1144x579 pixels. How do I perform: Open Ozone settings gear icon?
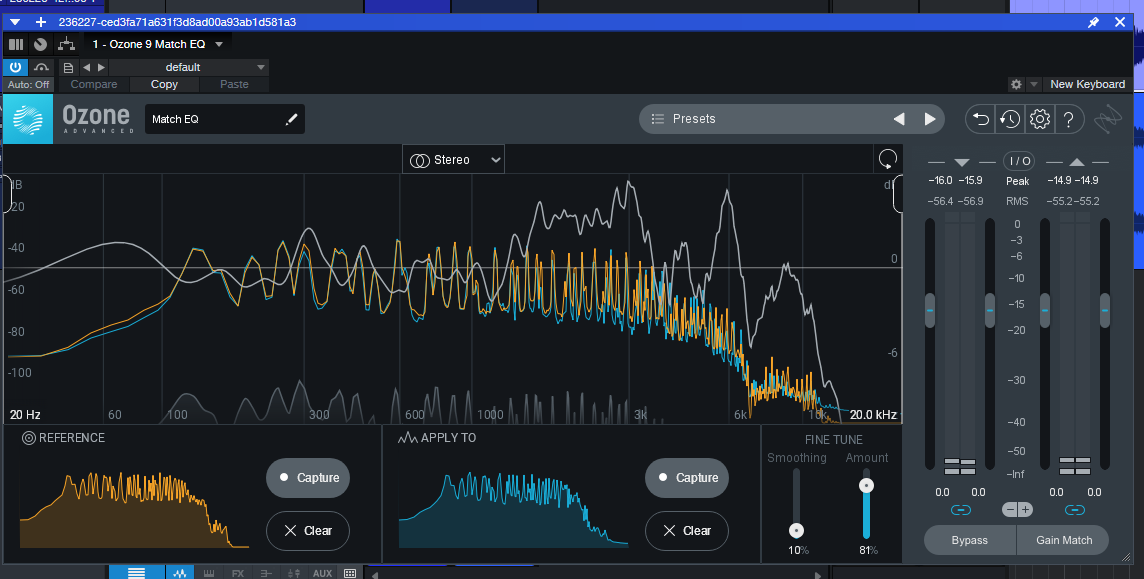[x=1040, y=119]
